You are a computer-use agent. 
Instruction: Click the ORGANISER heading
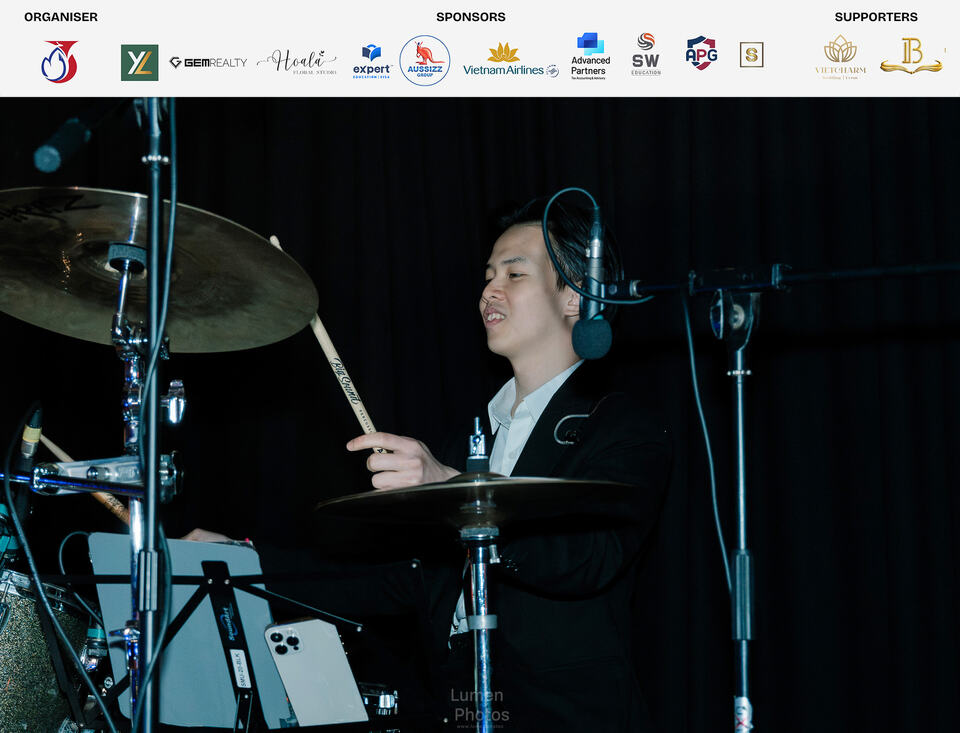tap(61, 17)
